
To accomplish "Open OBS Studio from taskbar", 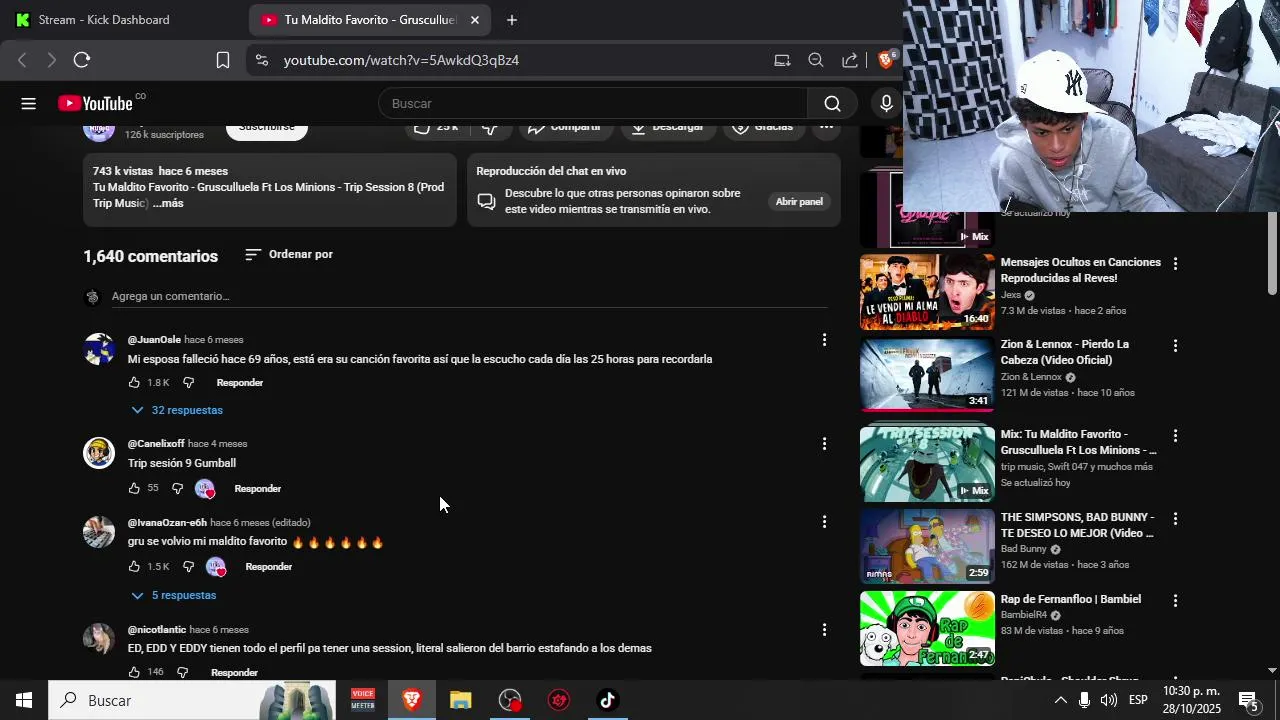I will click(x=510, y=700).
